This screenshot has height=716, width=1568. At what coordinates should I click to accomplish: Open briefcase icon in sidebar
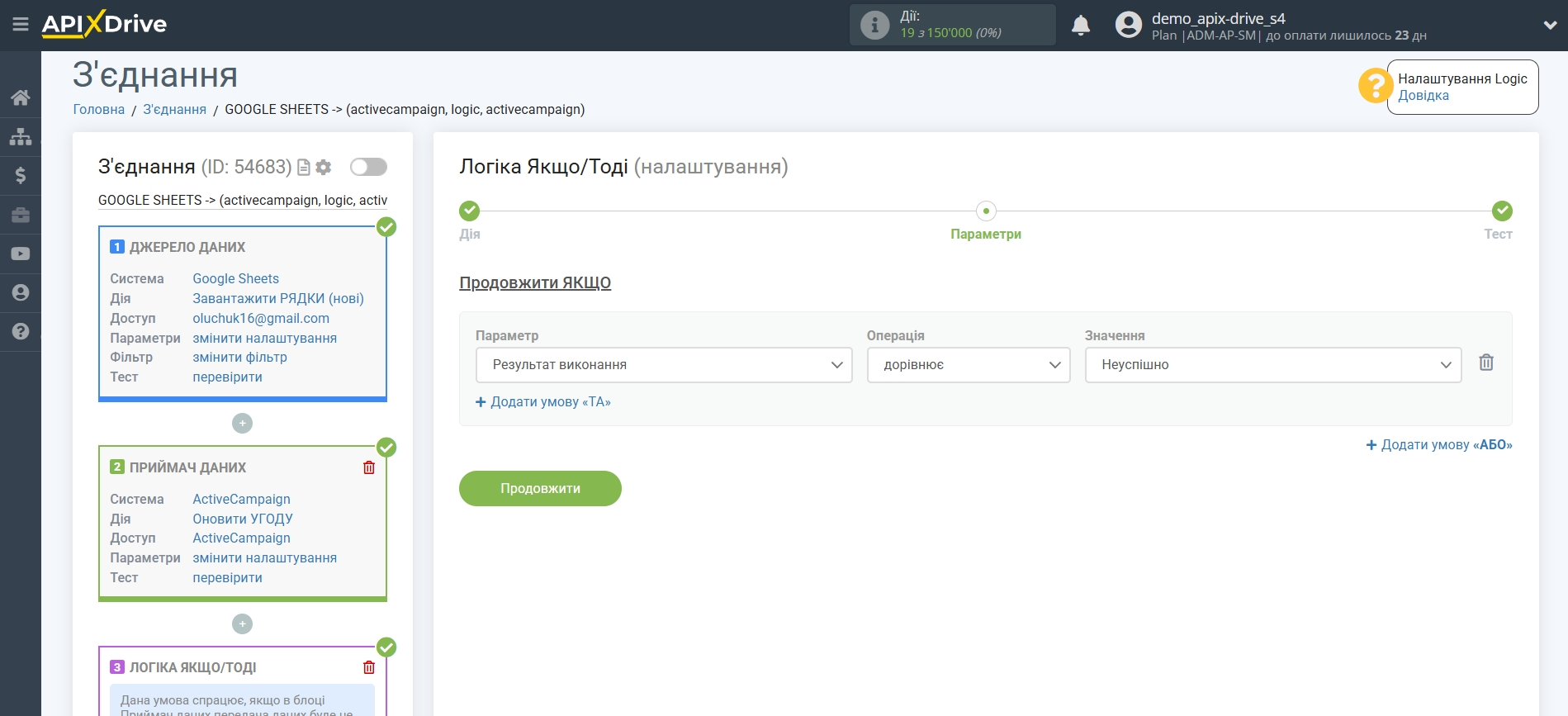tap(21, 215)
